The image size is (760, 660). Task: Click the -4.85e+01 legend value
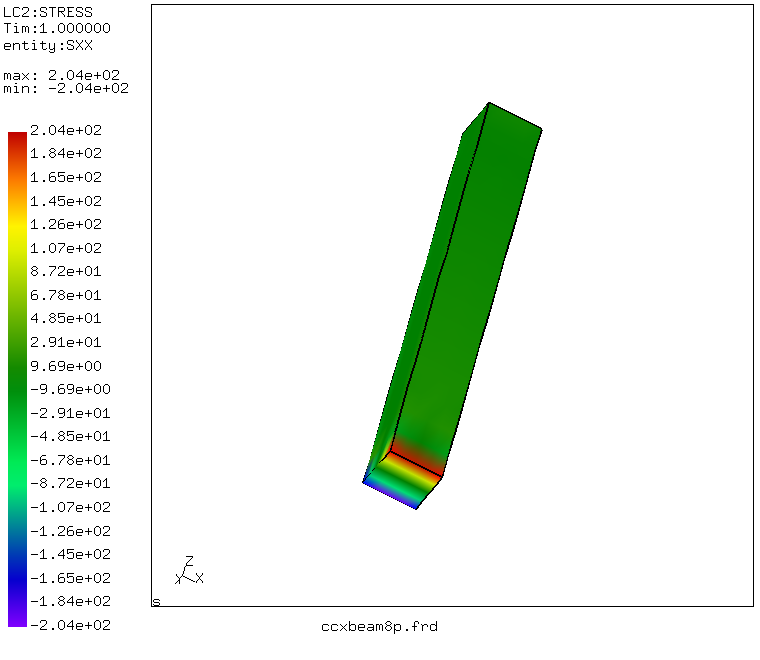pyautogui.click(x=70, y=436)
